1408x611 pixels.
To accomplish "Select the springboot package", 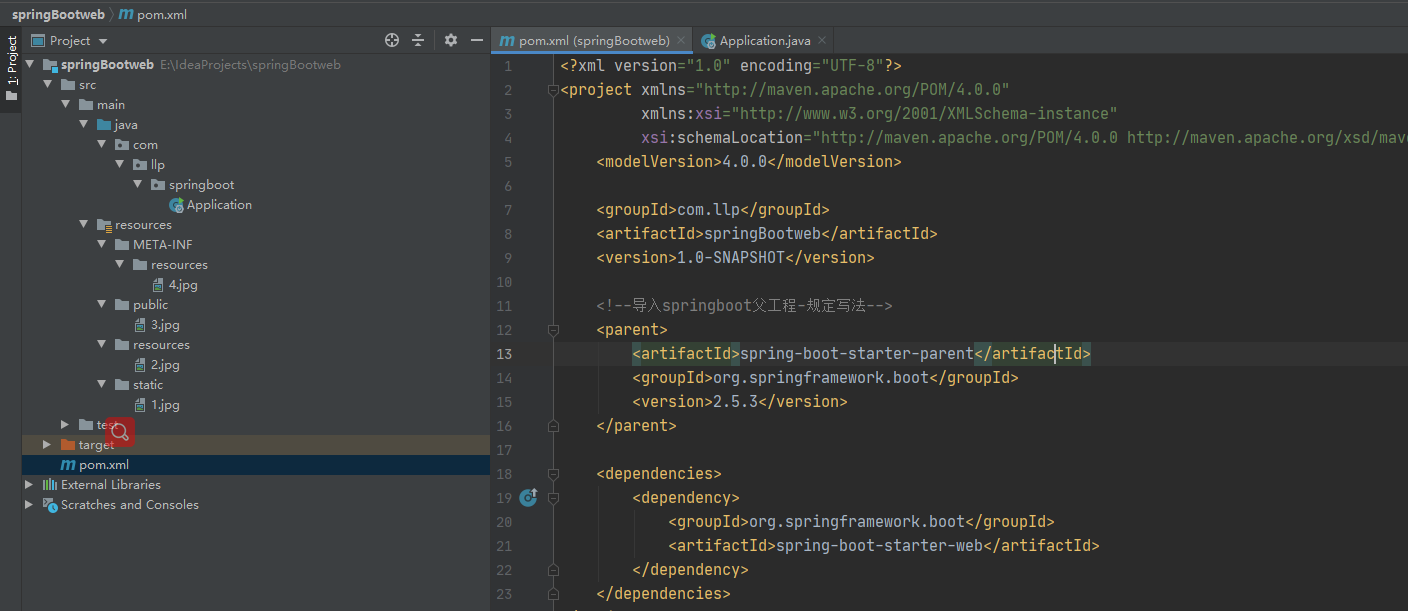I will pos(201,184).
